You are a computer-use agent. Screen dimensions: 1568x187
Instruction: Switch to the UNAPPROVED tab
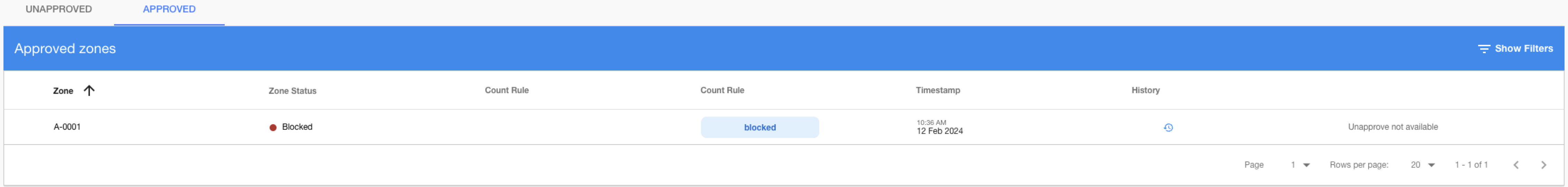(x=58, y=9)
